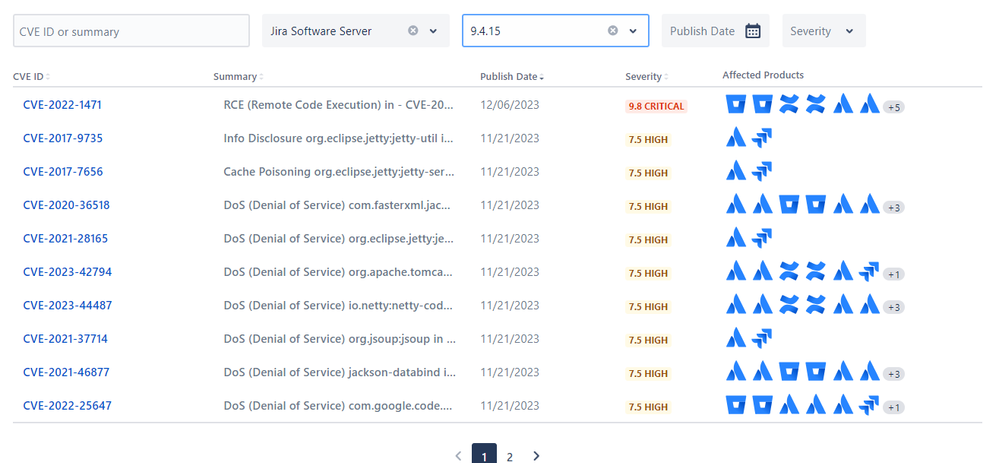Viewport: 999px width, 463px height.
Task: Clear the 9.4.15 version filter
Action: point(613,31)
